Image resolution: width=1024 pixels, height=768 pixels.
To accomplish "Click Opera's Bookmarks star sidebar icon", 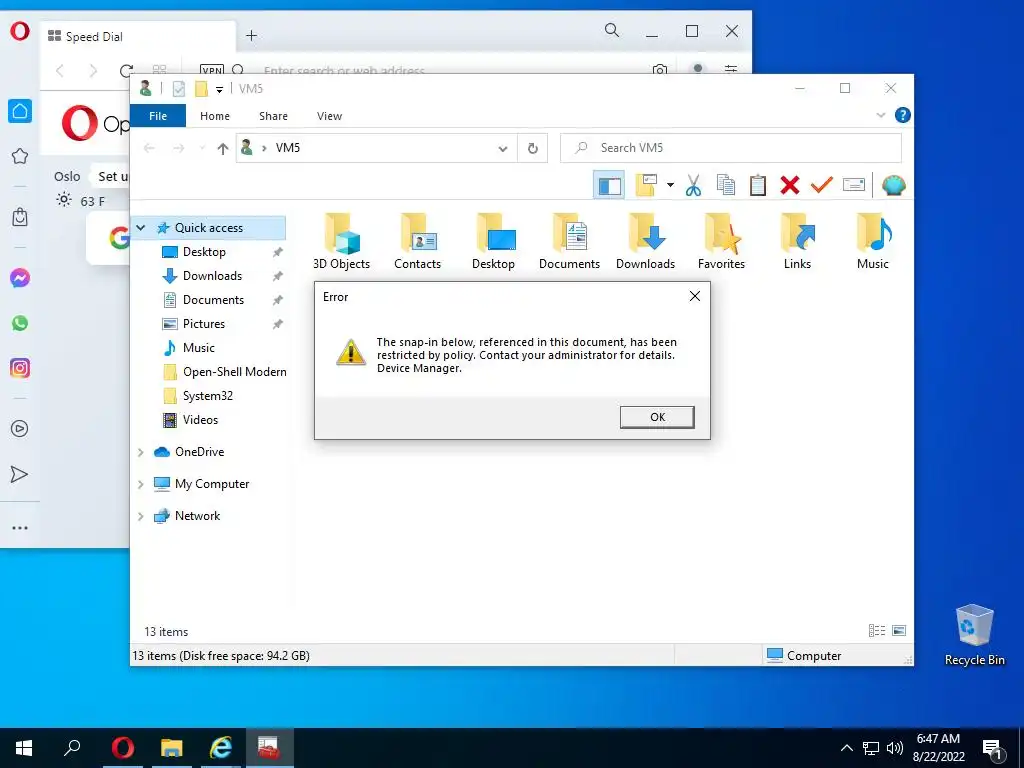I will tap(20, 156).
